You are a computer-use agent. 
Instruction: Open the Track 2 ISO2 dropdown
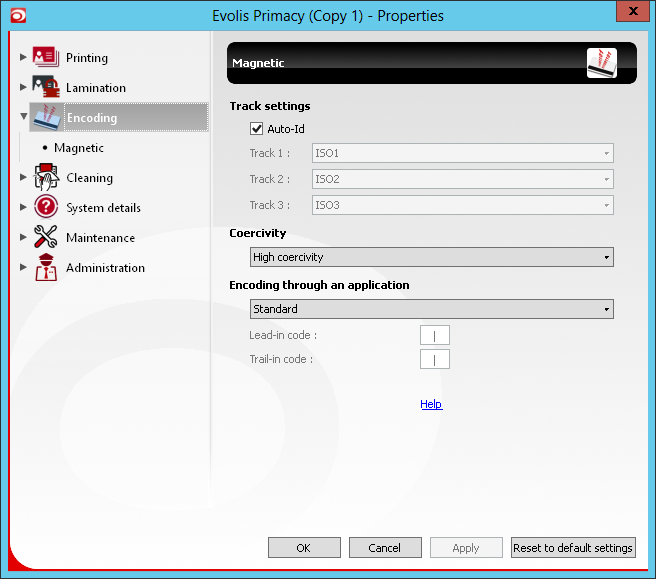pos(463,179)
